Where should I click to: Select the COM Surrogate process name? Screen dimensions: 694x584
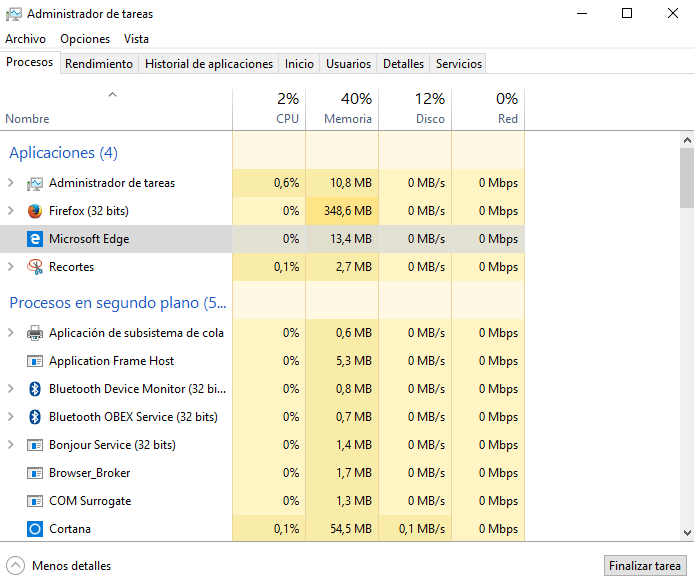[90, 501]
